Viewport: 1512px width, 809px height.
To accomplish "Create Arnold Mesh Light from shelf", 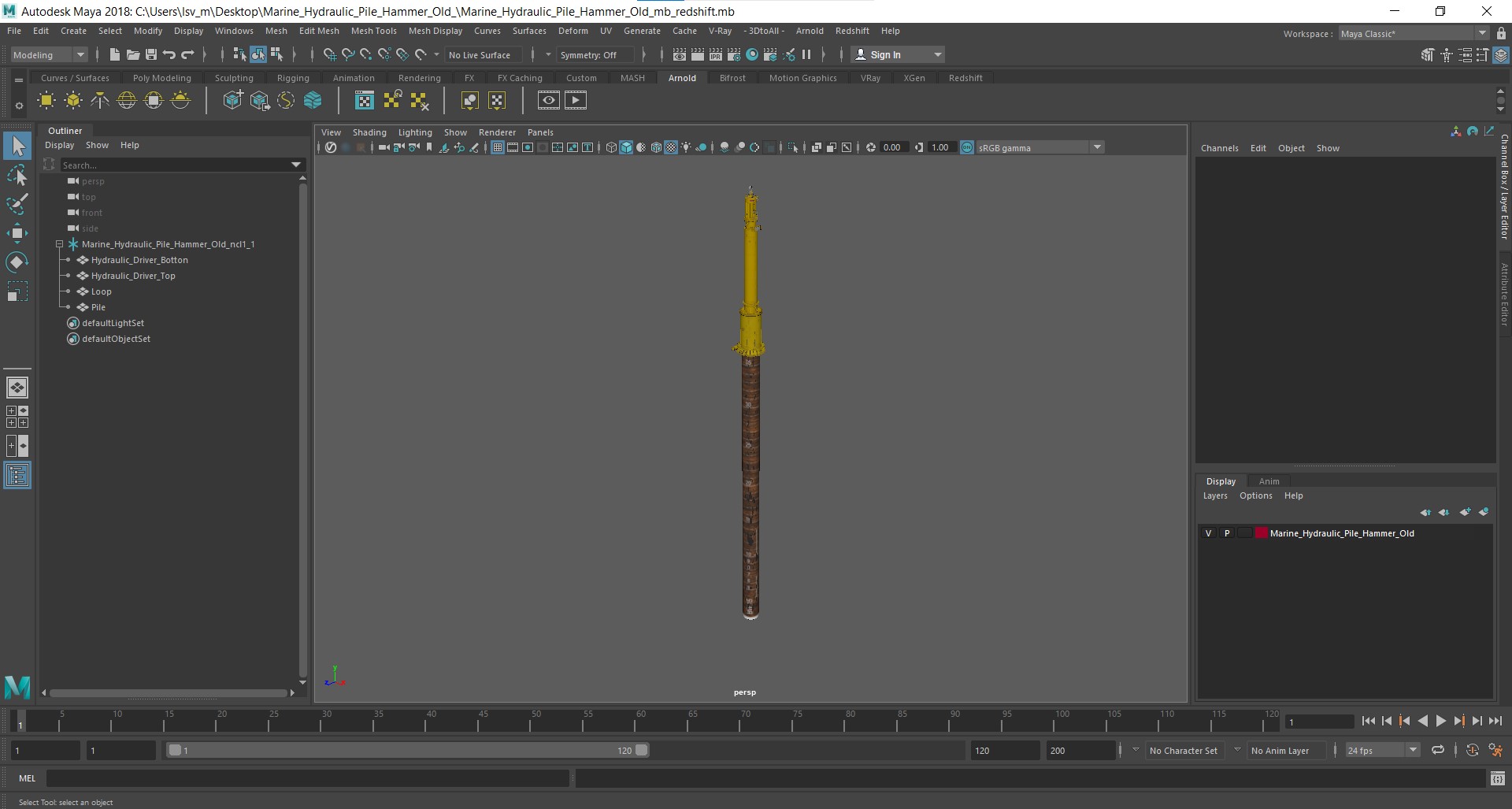I will [x=73, y=100].
